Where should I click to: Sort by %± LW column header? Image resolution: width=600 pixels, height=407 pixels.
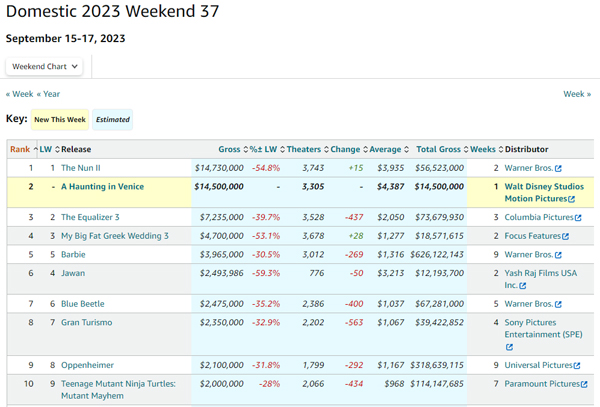267,149
